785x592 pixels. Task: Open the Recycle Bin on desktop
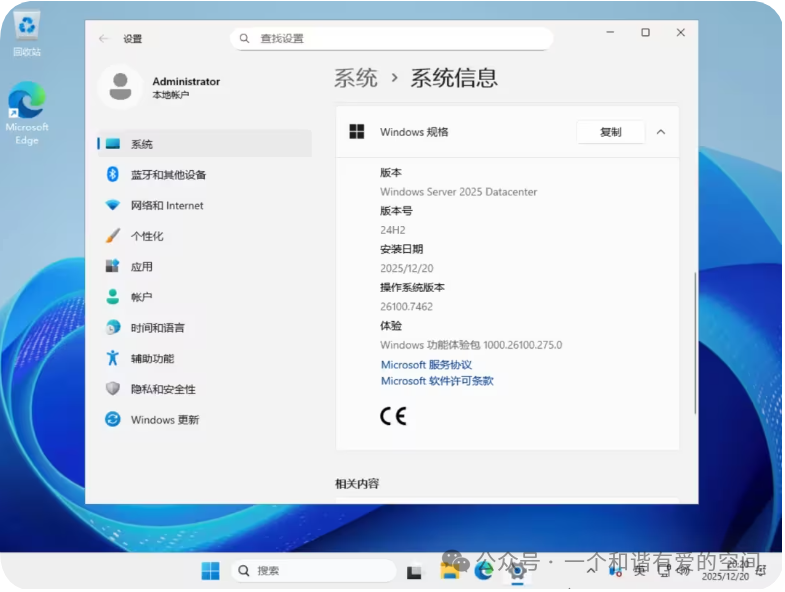[x=27, y=32]
